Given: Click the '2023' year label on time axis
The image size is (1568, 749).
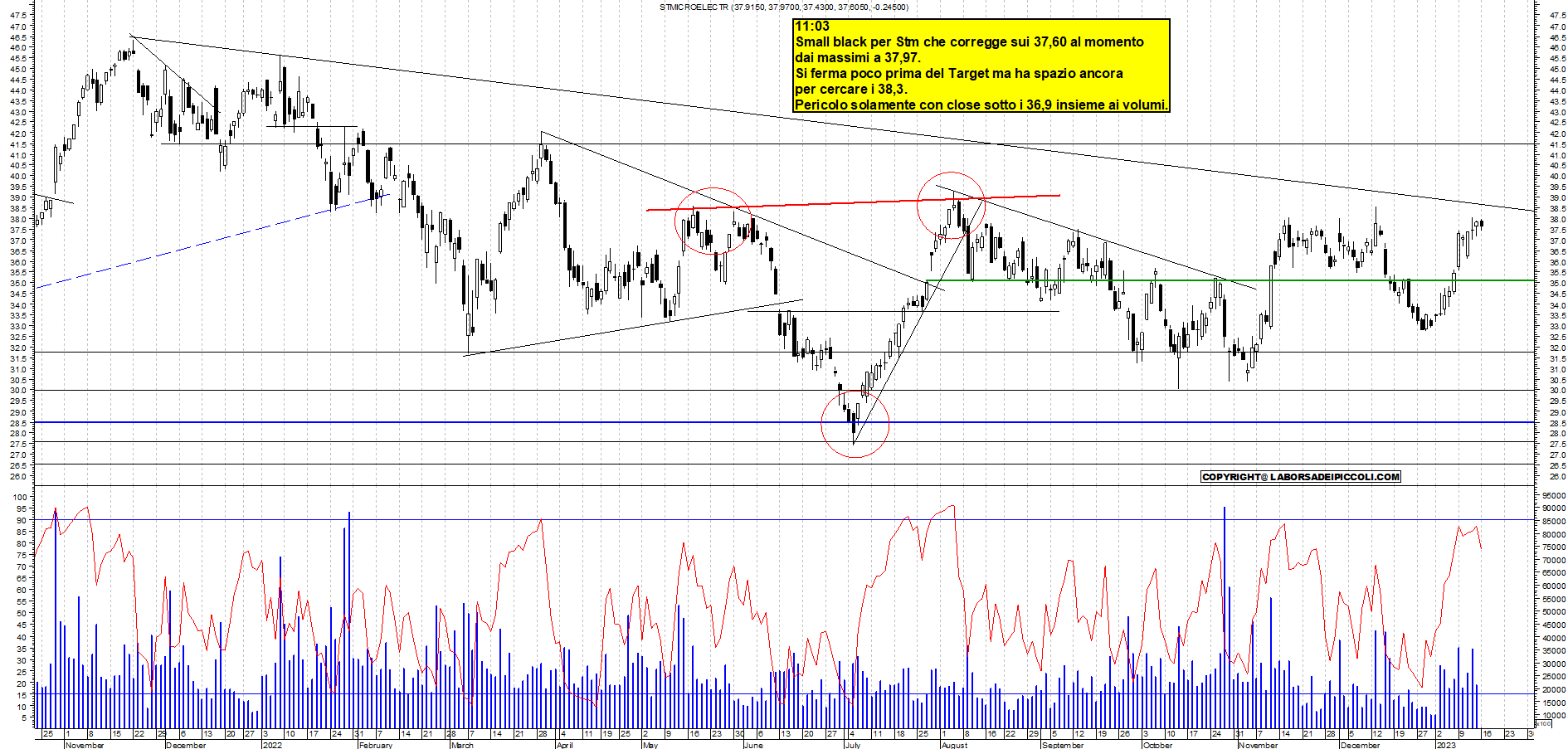Looking at the screenshot, I should click(x=1446, y=745).
